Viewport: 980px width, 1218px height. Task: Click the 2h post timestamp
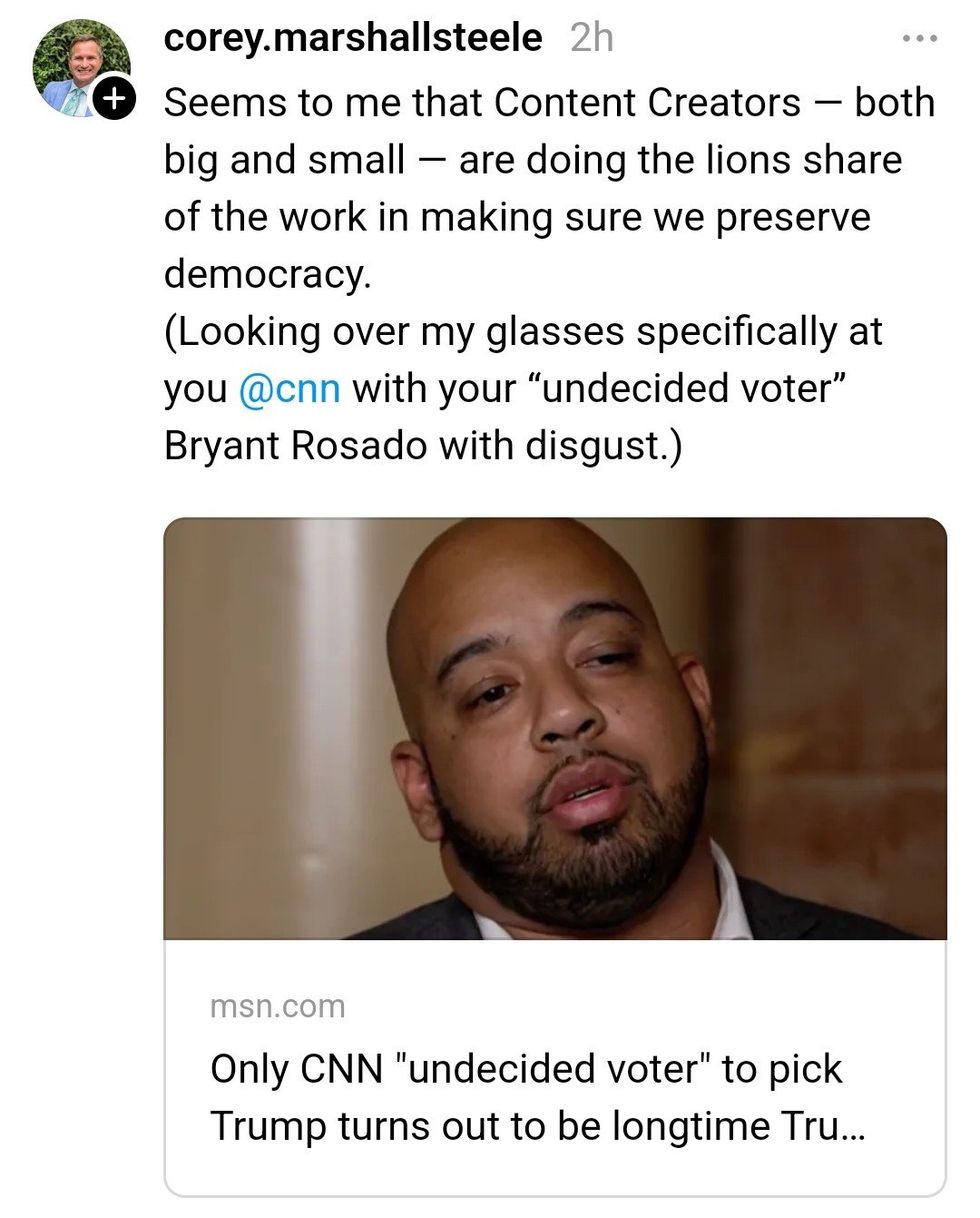click(591, 38)
